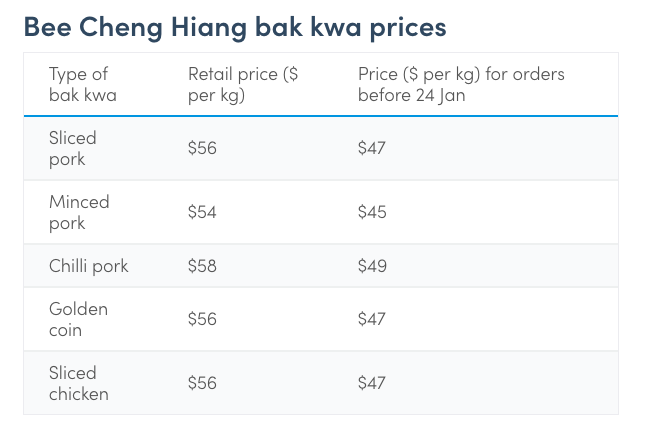Screen dimensions: 645x434
Task: Click the "orders before 24 Jan" price column header
Action: click(461, 84)
